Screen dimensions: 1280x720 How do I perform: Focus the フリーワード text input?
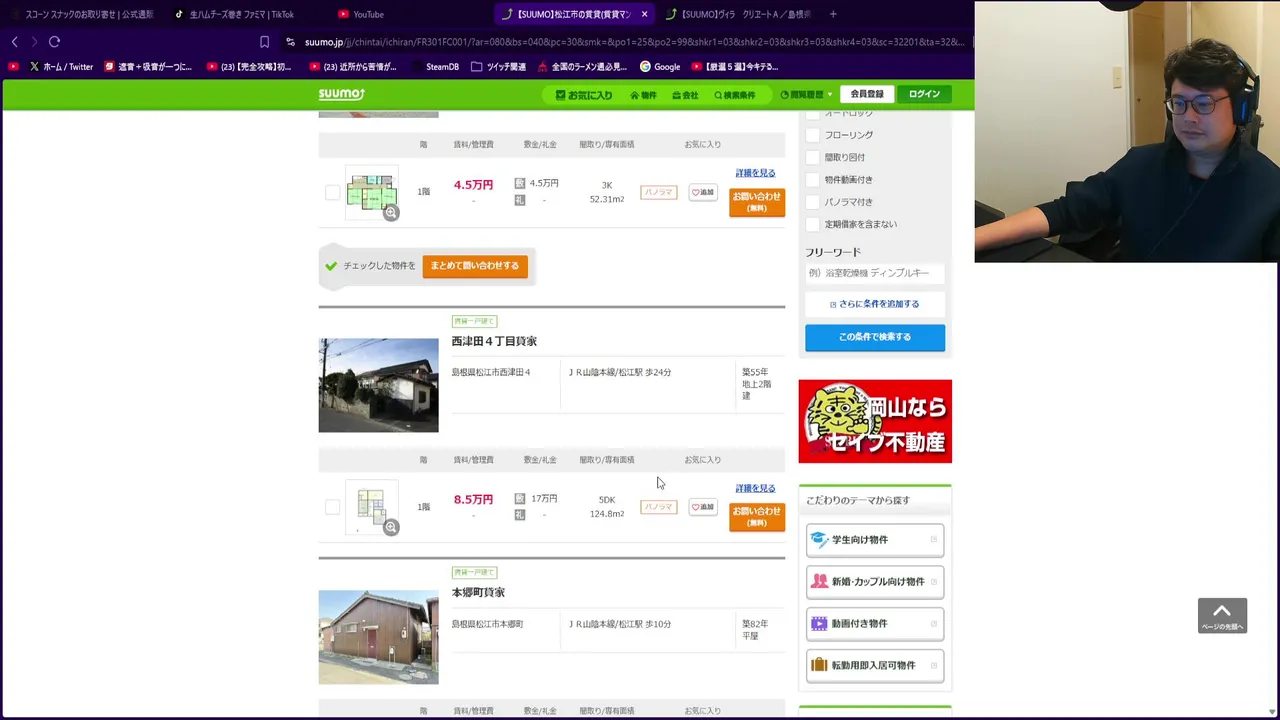coord(875,273)
